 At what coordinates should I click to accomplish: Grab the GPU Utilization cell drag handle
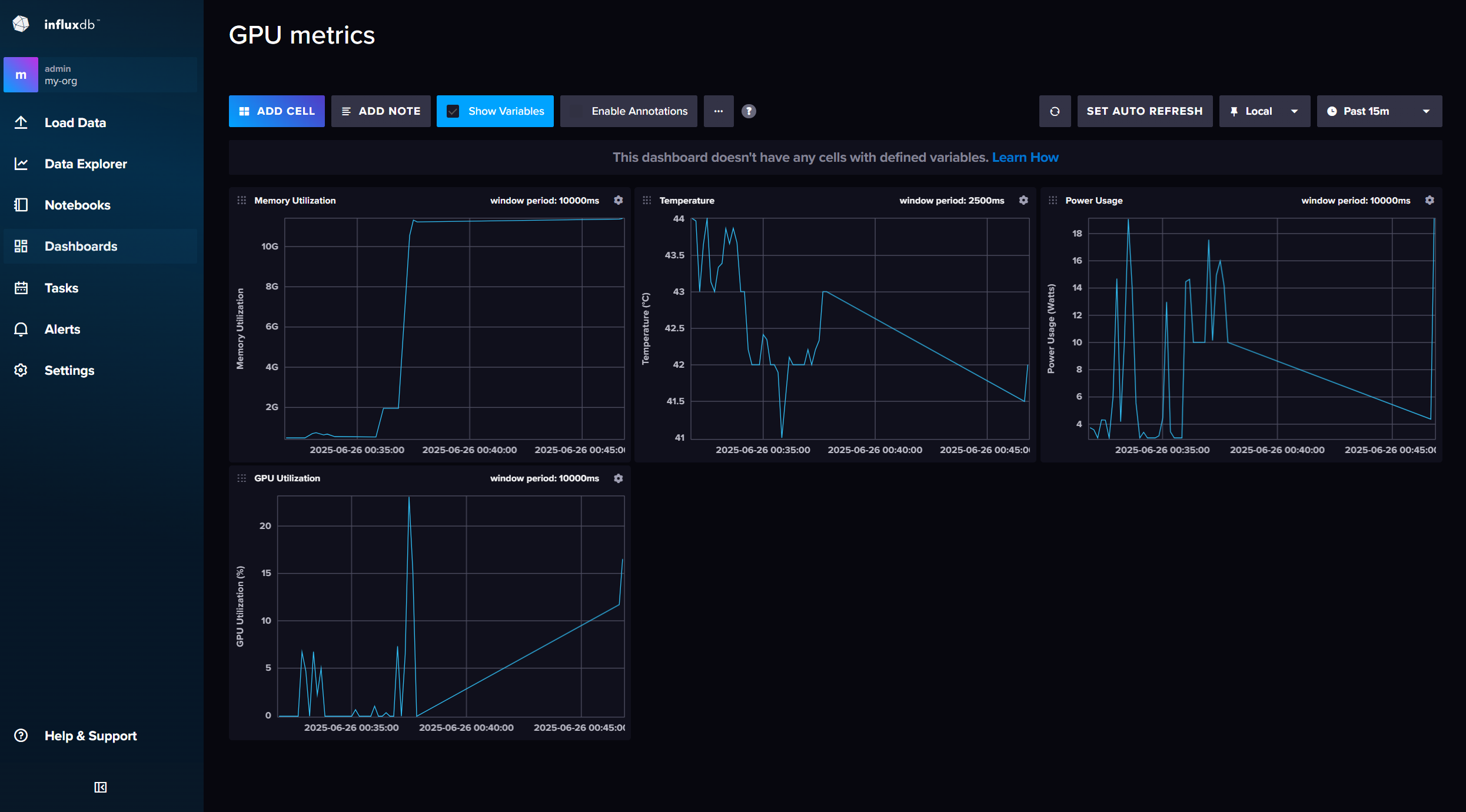(x=241, y=478)
